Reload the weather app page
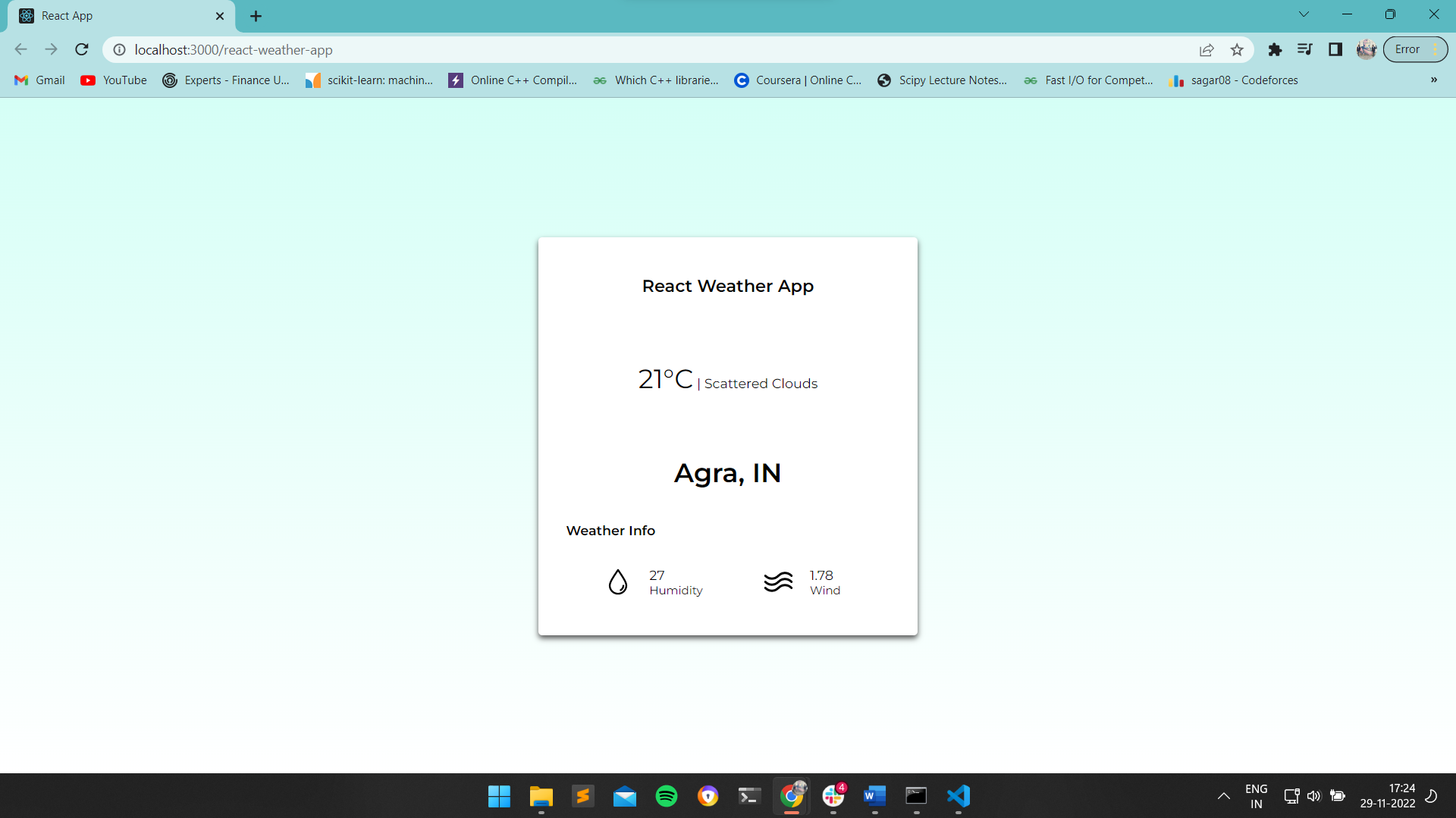 [x=81, y=49]
